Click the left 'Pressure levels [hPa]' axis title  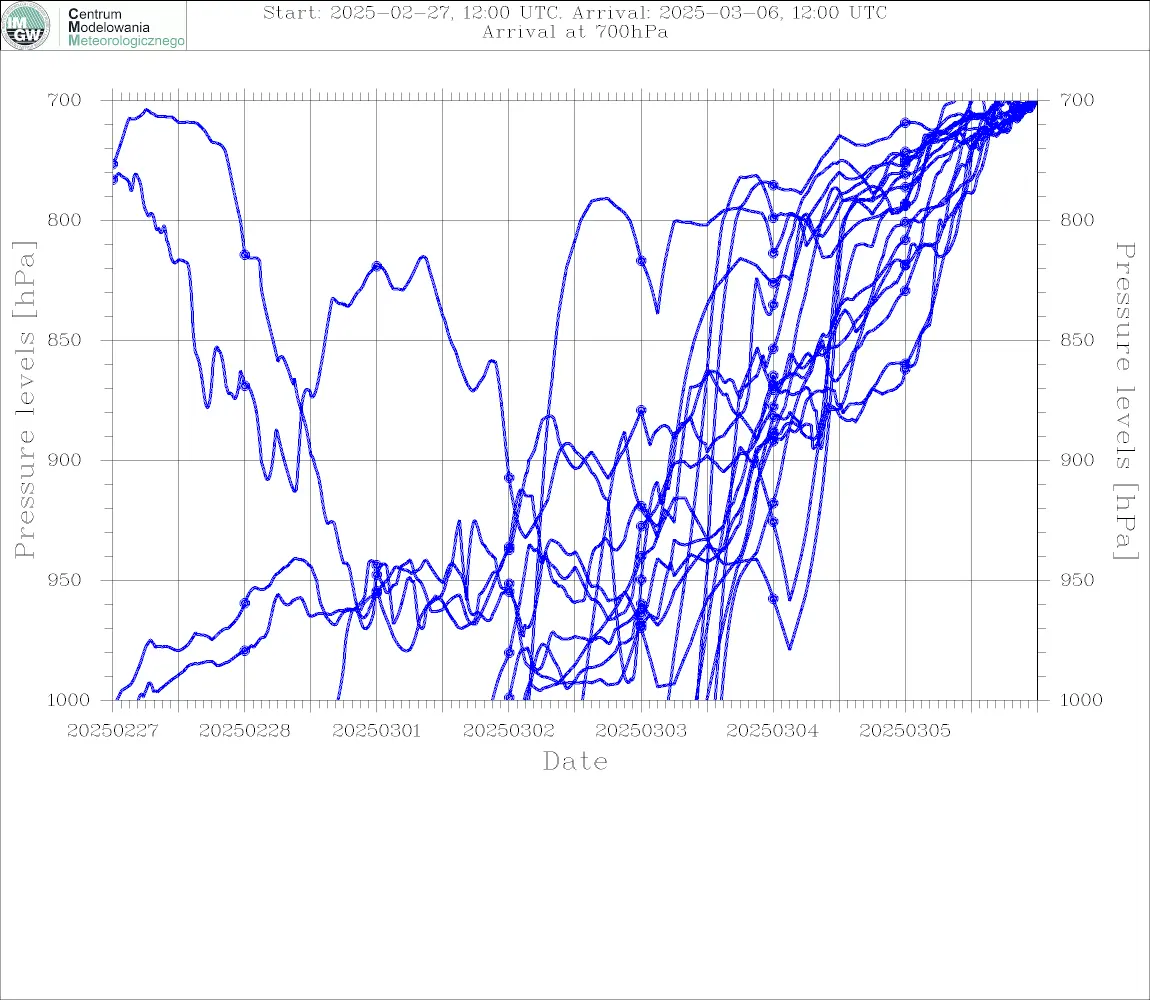[x=24, y=400]
